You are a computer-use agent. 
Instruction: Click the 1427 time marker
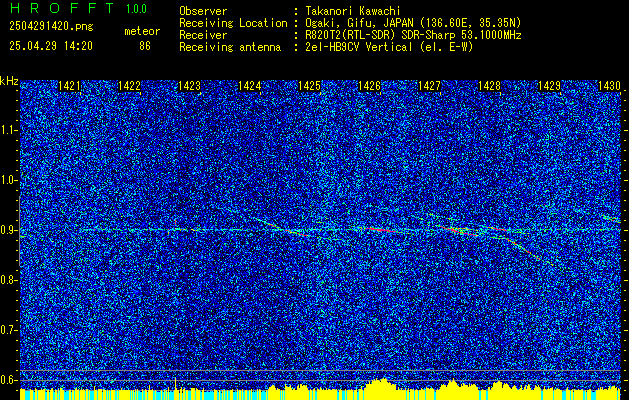[429, 86]
